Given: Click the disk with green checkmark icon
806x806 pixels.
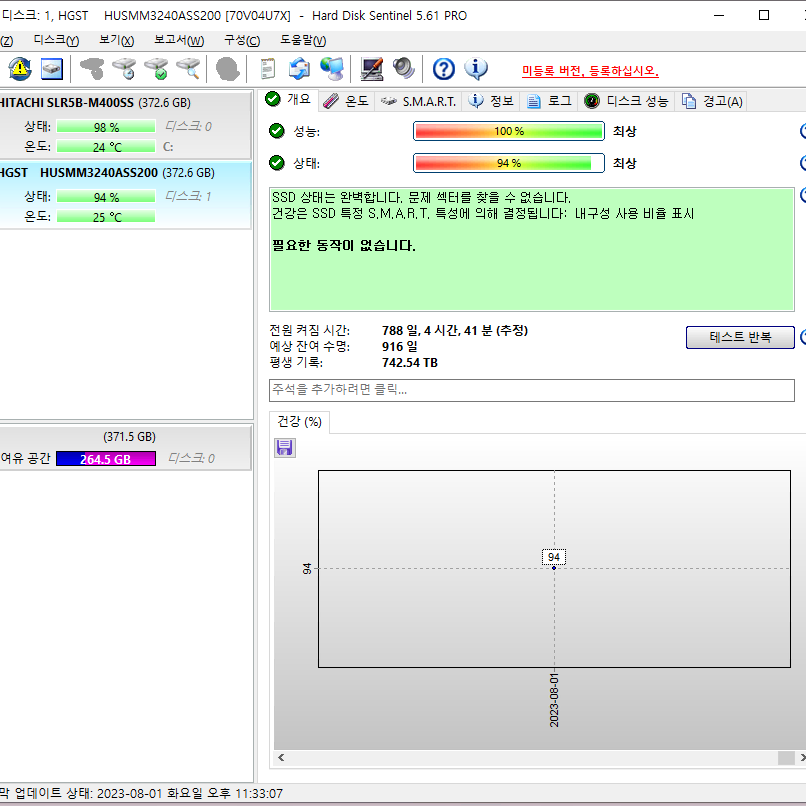Looking at the screenshot, I should (156, 69).
